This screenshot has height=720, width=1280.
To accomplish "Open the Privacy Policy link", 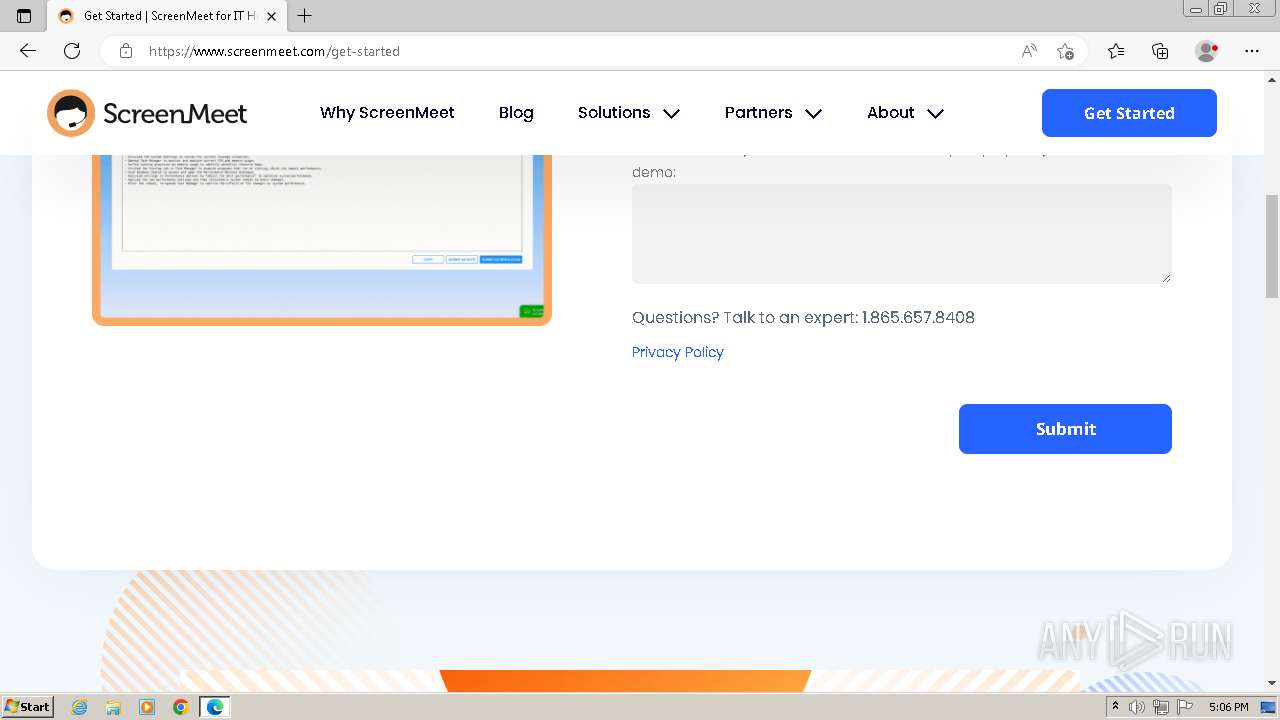I will tap(677, 352).
